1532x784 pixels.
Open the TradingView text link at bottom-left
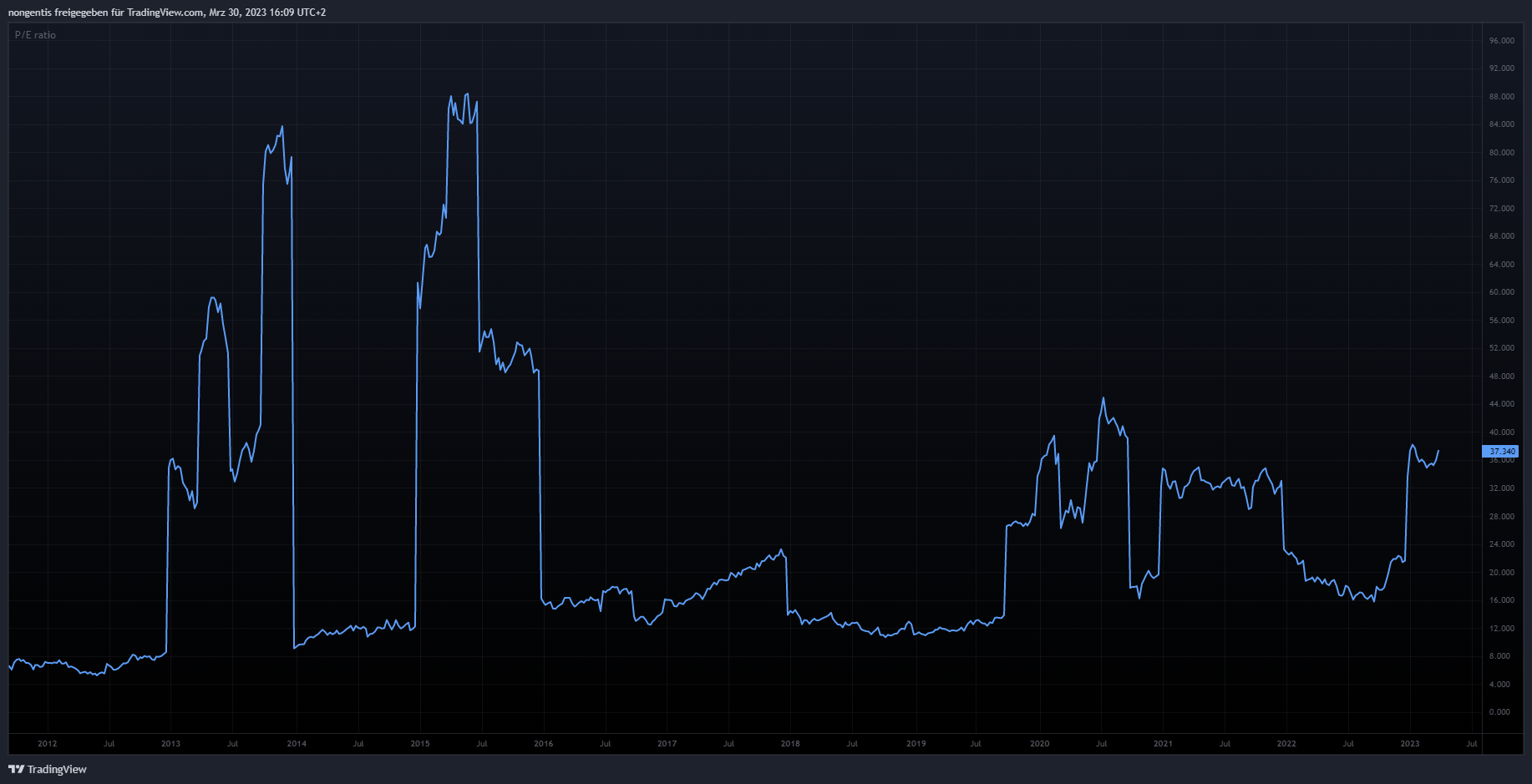click(x=57, y=769)
